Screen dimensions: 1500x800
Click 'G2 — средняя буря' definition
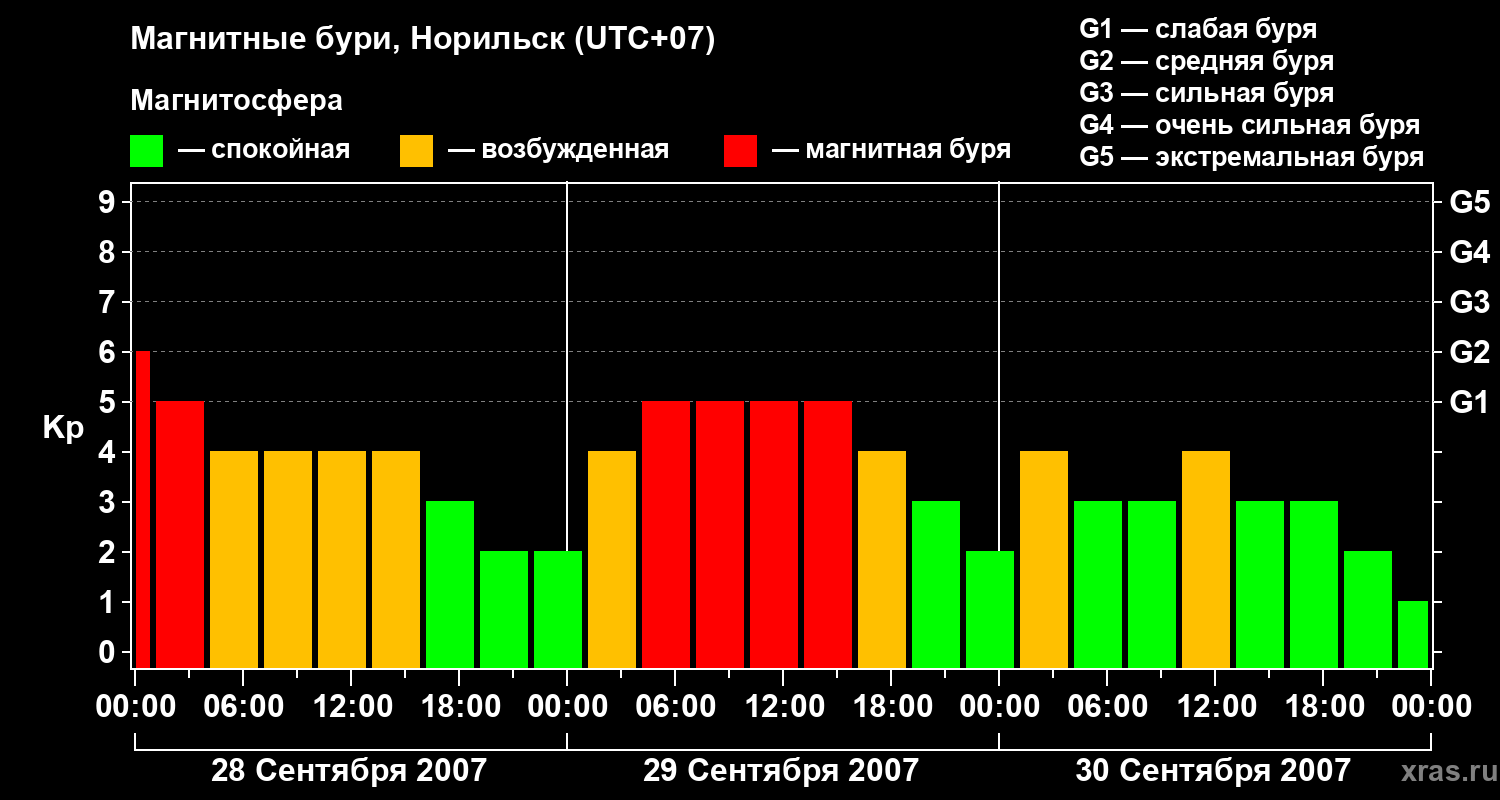point(1207,61)
